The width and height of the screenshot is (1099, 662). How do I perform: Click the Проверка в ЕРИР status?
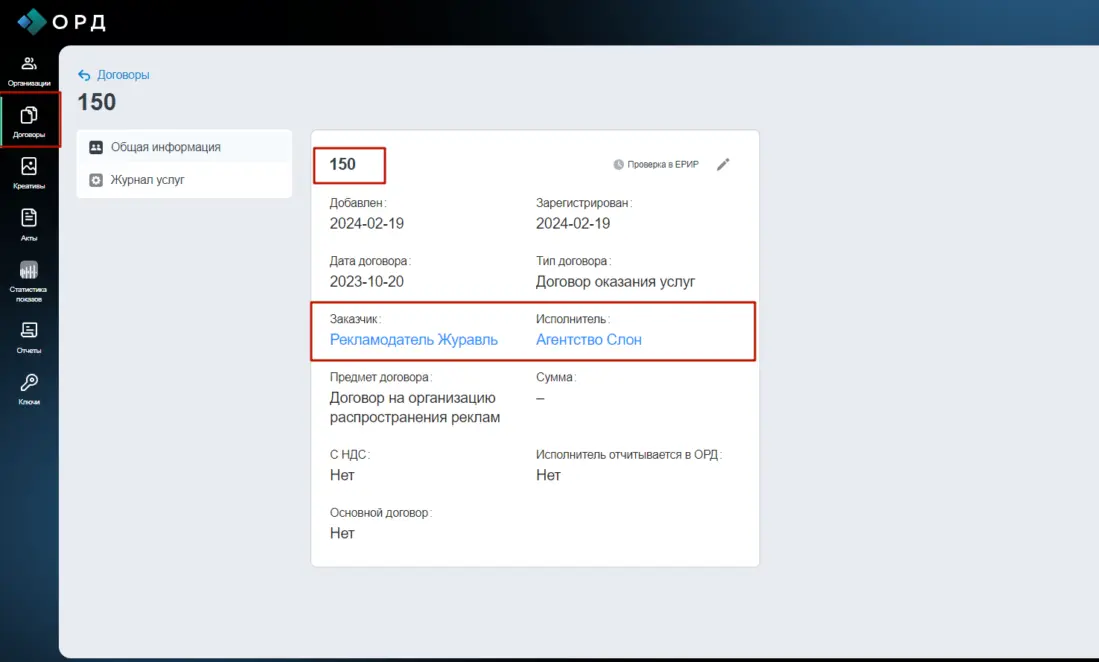656,165
